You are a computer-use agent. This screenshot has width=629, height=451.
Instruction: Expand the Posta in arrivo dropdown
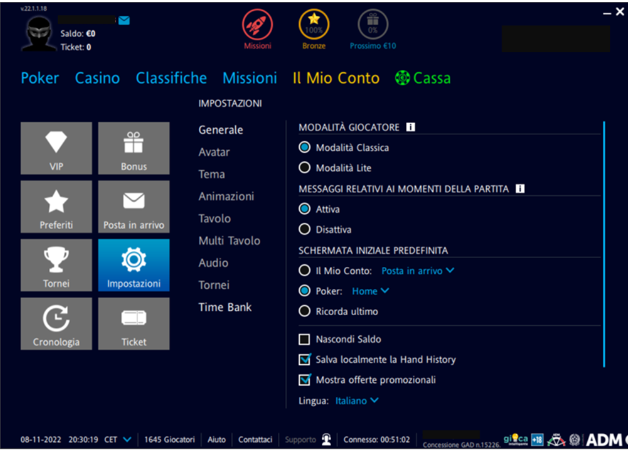tap(417, 270)
